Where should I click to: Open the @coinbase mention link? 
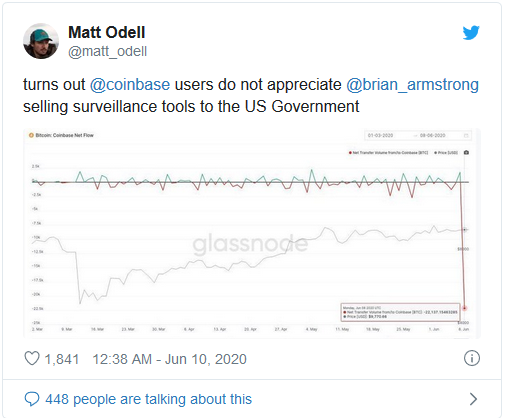(x=130, y=85)
